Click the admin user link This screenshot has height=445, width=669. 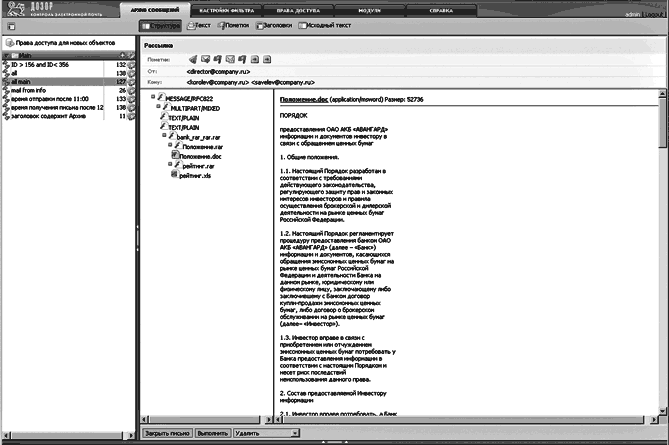tap(632, 15)
